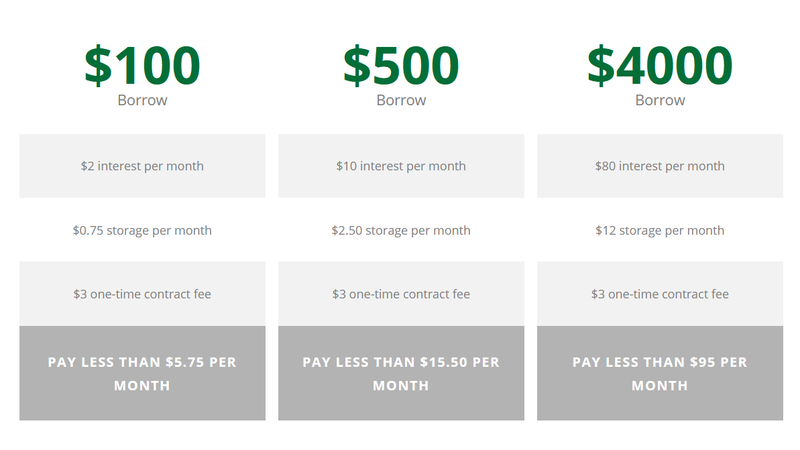Click the word MONTH in the $5.75 banner
The height and width of the screenshot is (450, 800).
point(142,386)
